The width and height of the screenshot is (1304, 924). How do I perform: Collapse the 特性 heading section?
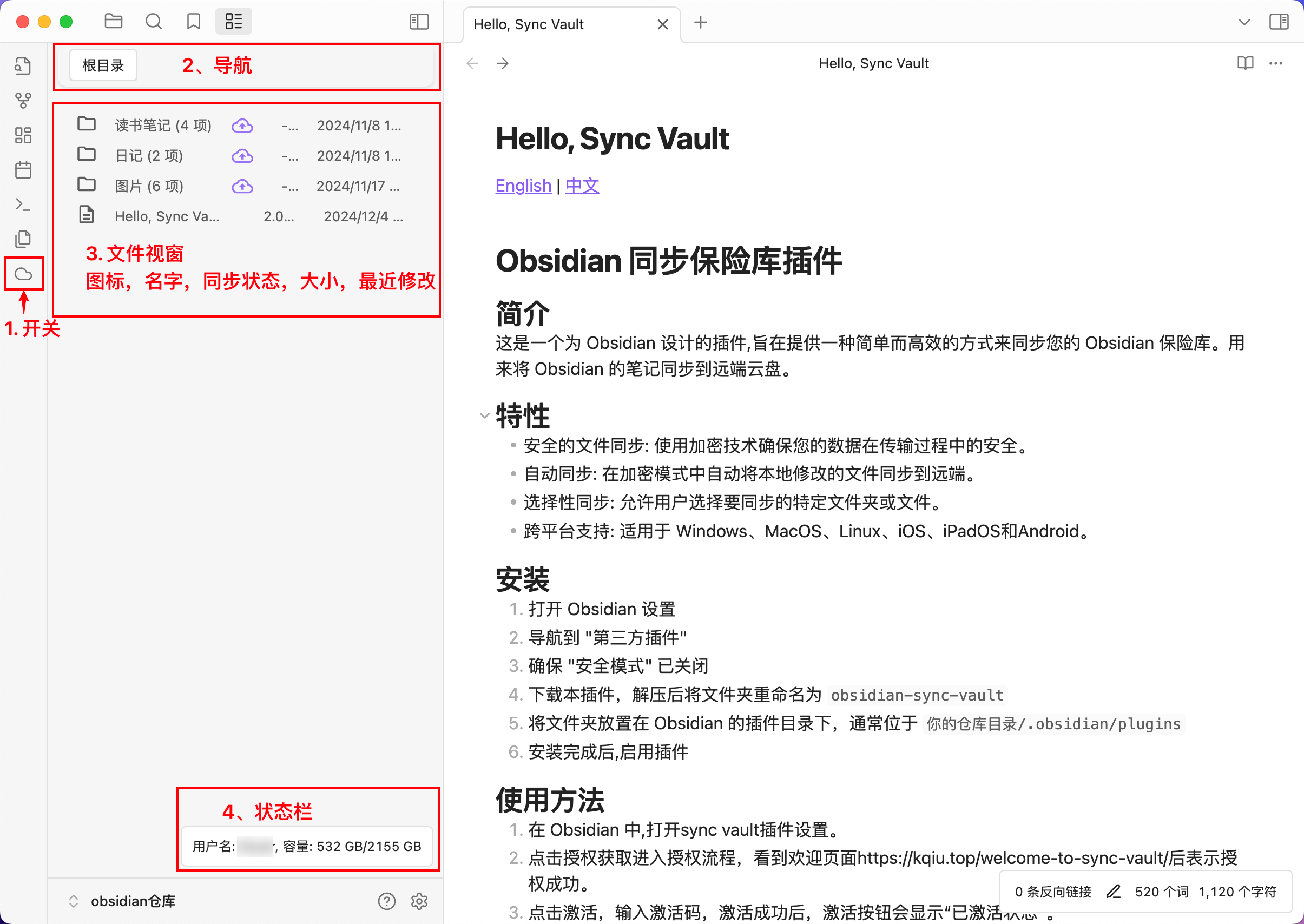tap(484, 415)
